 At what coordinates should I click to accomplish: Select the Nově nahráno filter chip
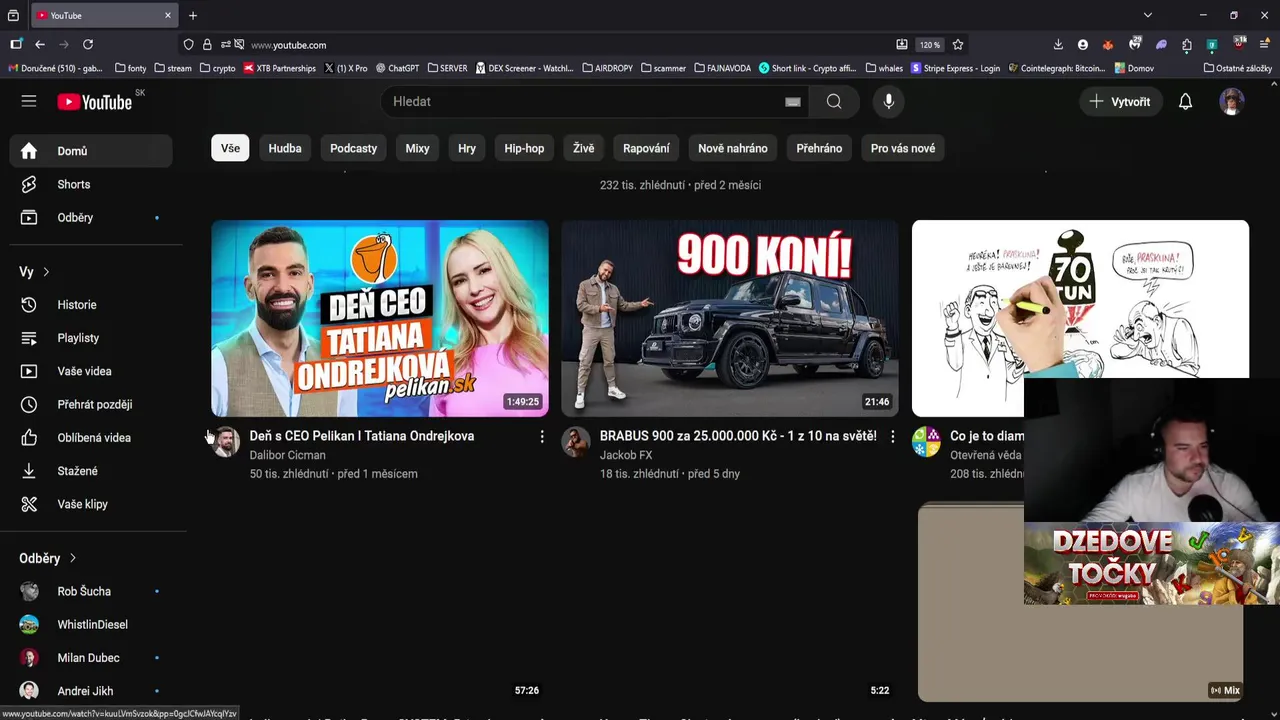pos(733,148)
